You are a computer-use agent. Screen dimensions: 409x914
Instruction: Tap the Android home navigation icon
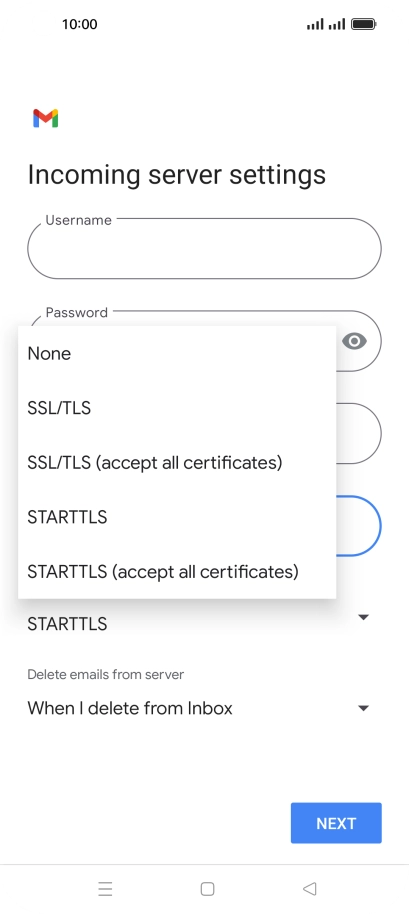(207, 888)
